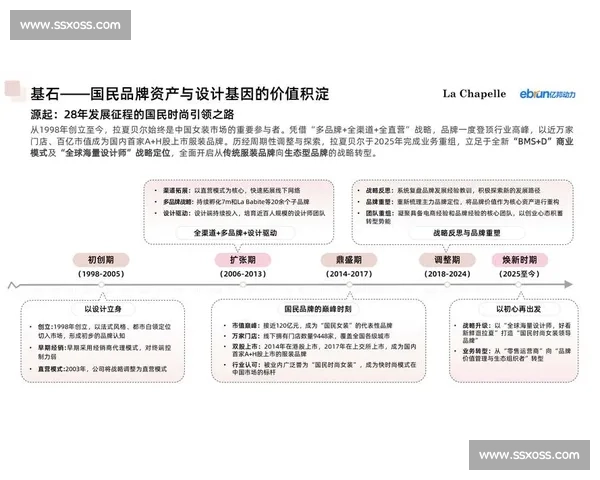Screen dimensions: 600x480
Task: Click the 以设计立身 box heading
Action: pyautogui.click(x=103, y=309)
